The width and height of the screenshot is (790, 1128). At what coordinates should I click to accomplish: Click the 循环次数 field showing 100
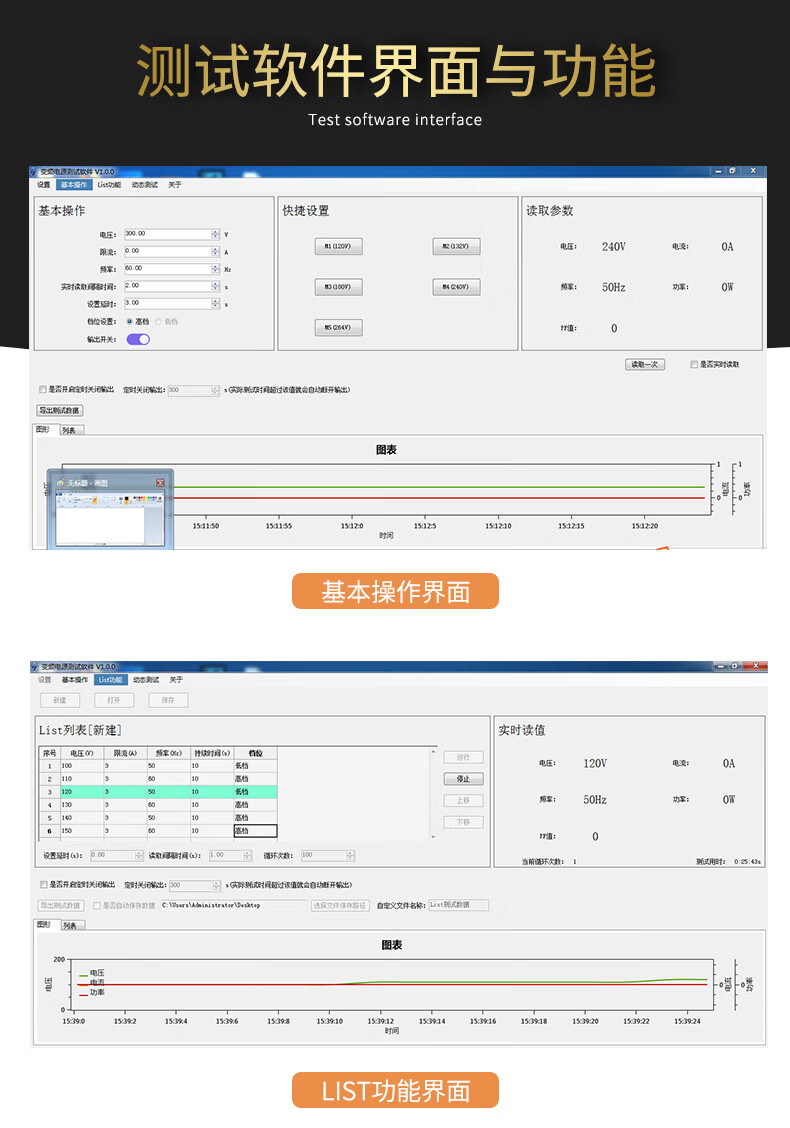point(324,855)
